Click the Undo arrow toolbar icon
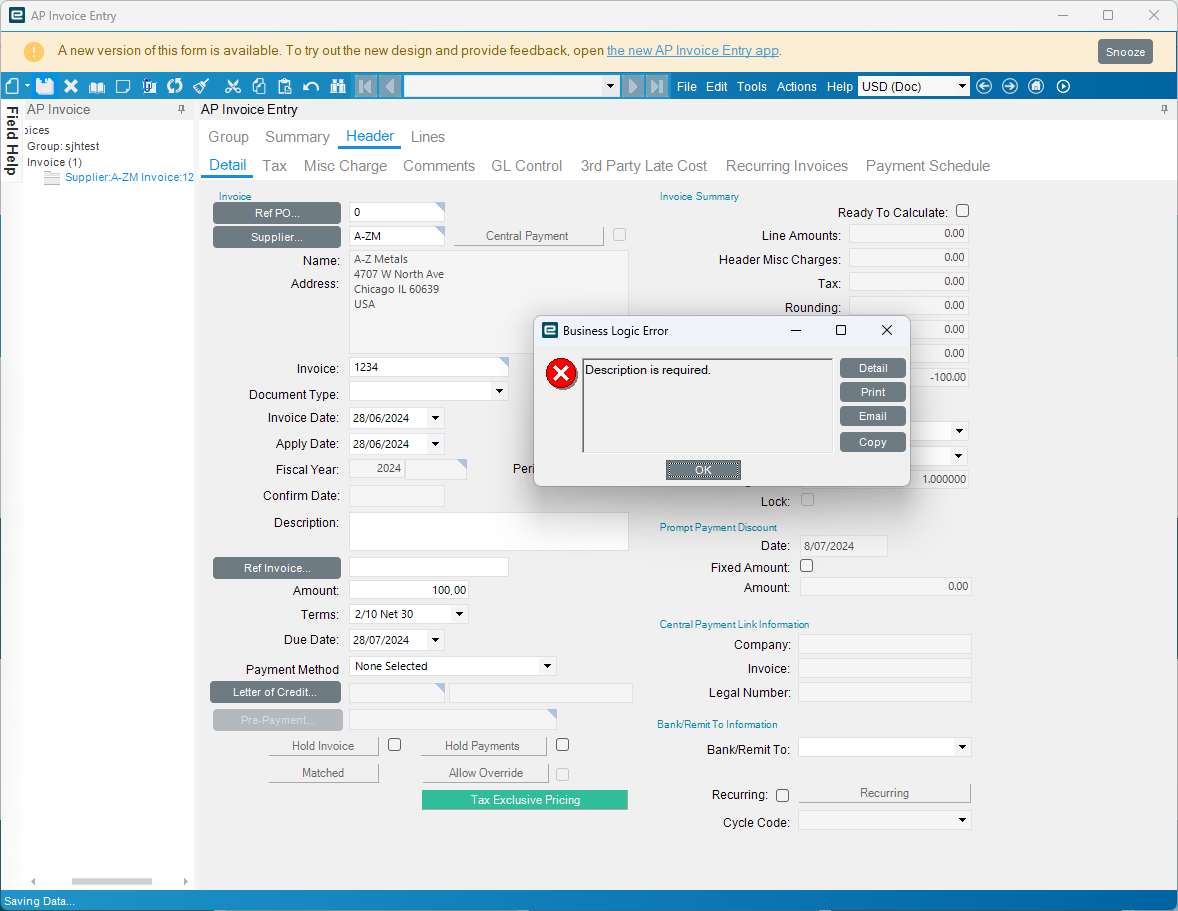The height and width of the screenshot is (911, 1178). pos(311,86)
